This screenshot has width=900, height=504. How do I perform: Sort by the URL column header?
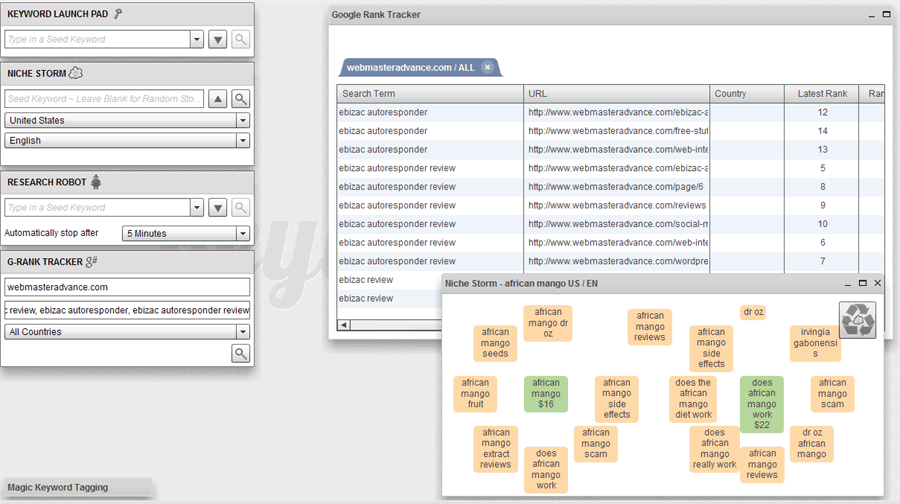616,94
